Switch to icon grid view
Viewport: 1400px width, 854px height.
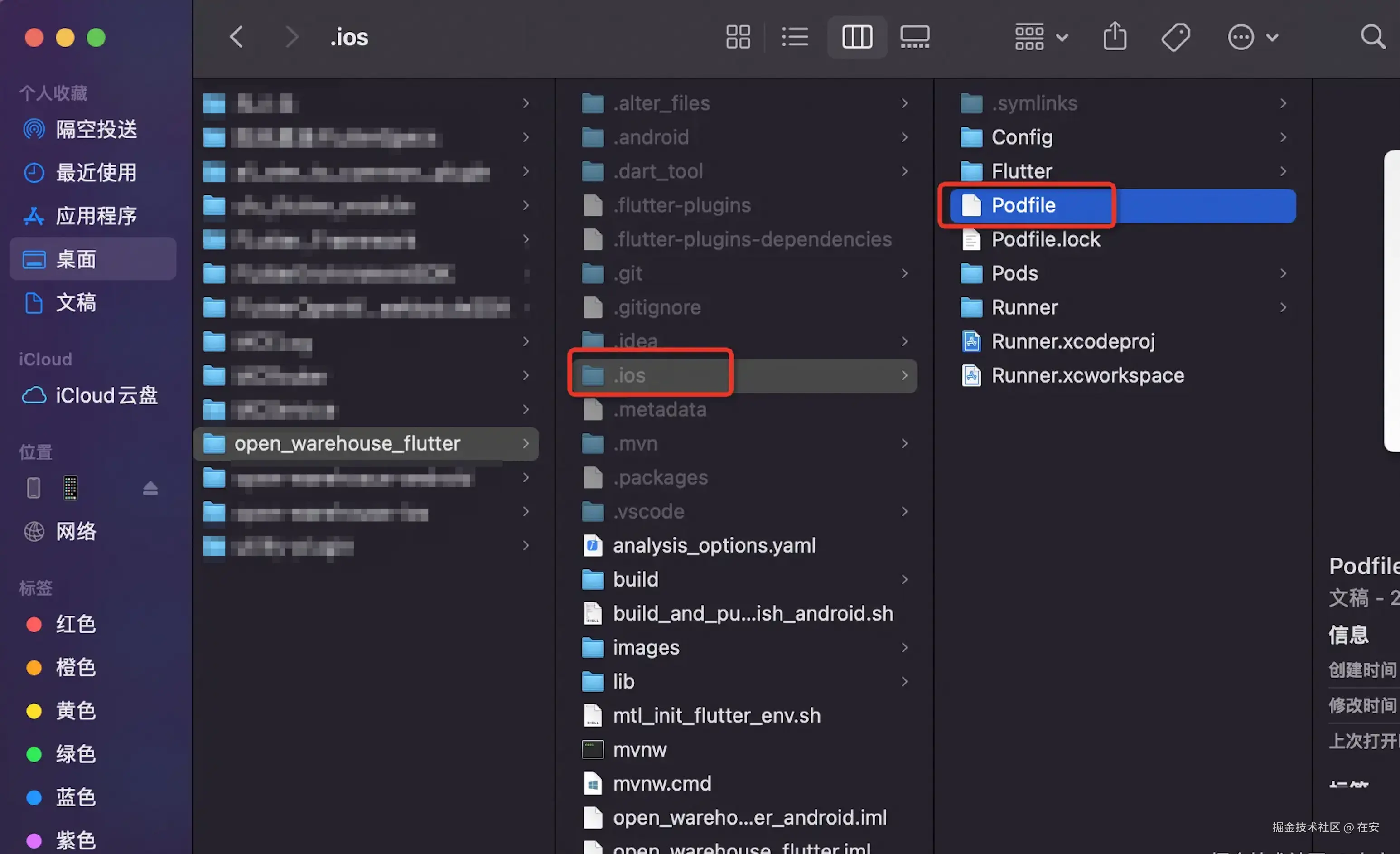(x=738, y=37)
